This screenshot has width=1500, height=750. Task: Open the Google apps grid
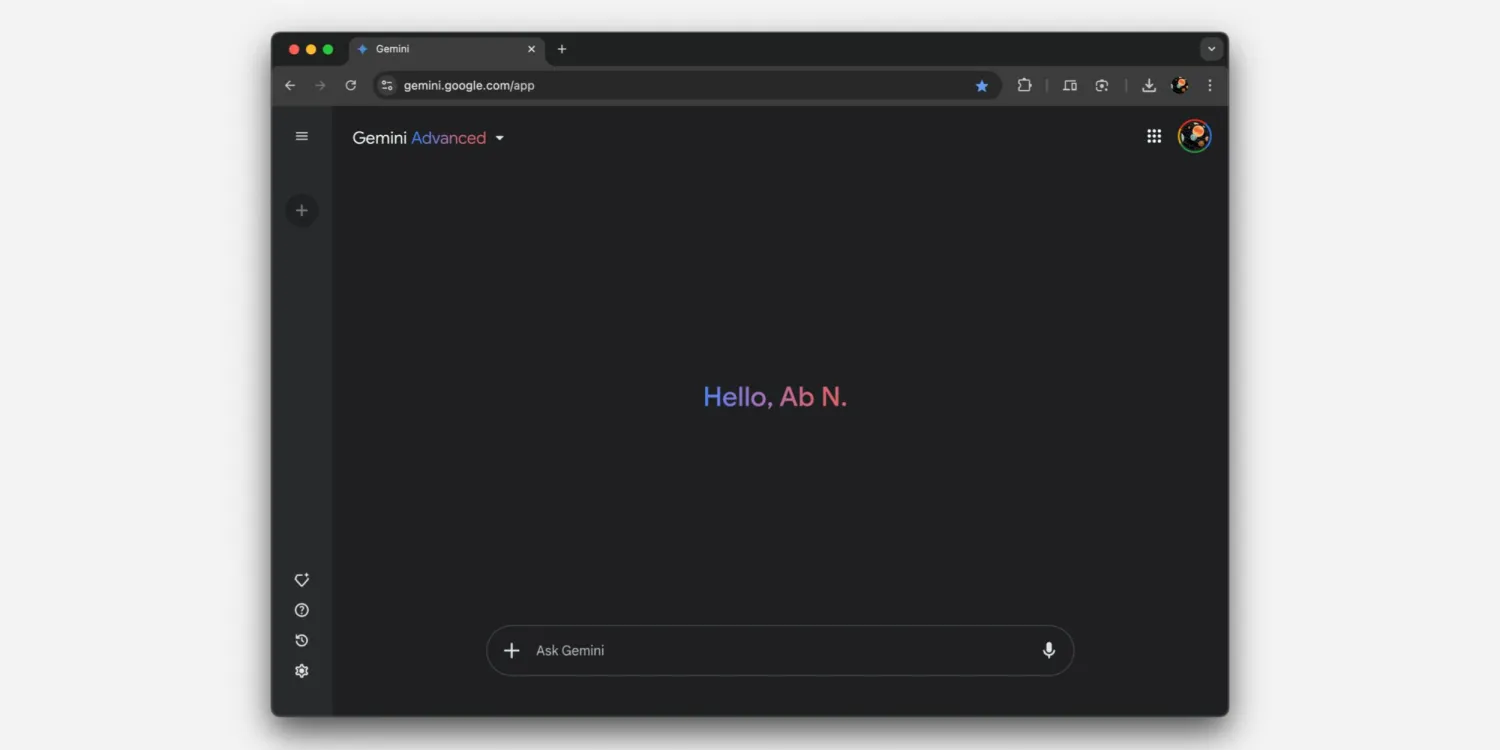point(1154,136)
